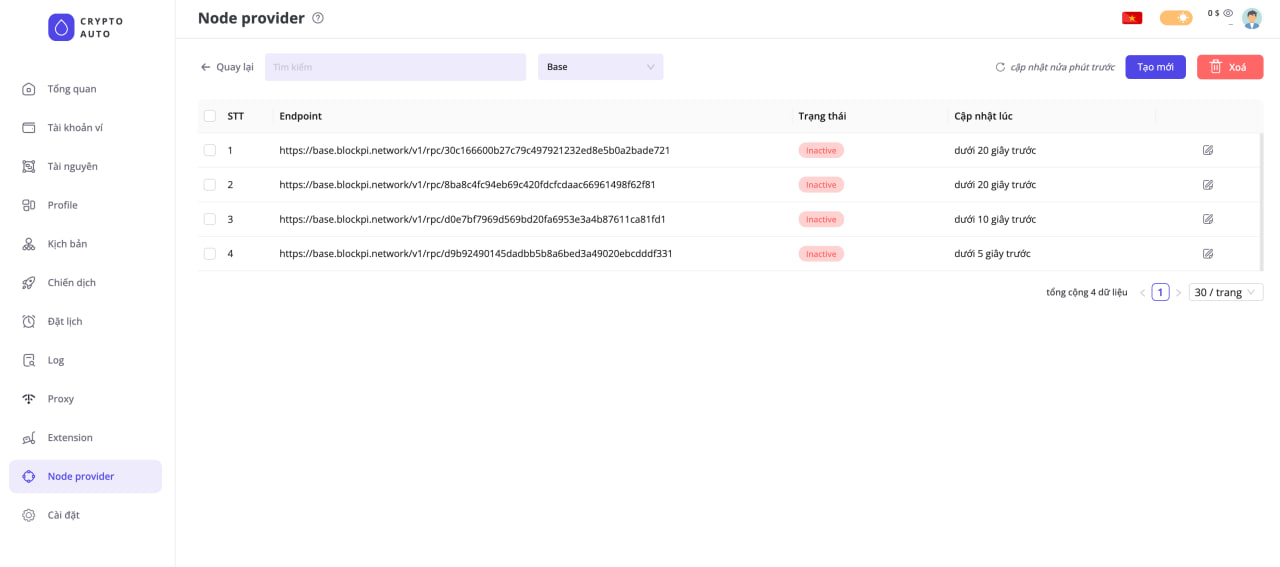Click the Vietnam flag language icon

pyautogui.click(x=1132, y=18)
